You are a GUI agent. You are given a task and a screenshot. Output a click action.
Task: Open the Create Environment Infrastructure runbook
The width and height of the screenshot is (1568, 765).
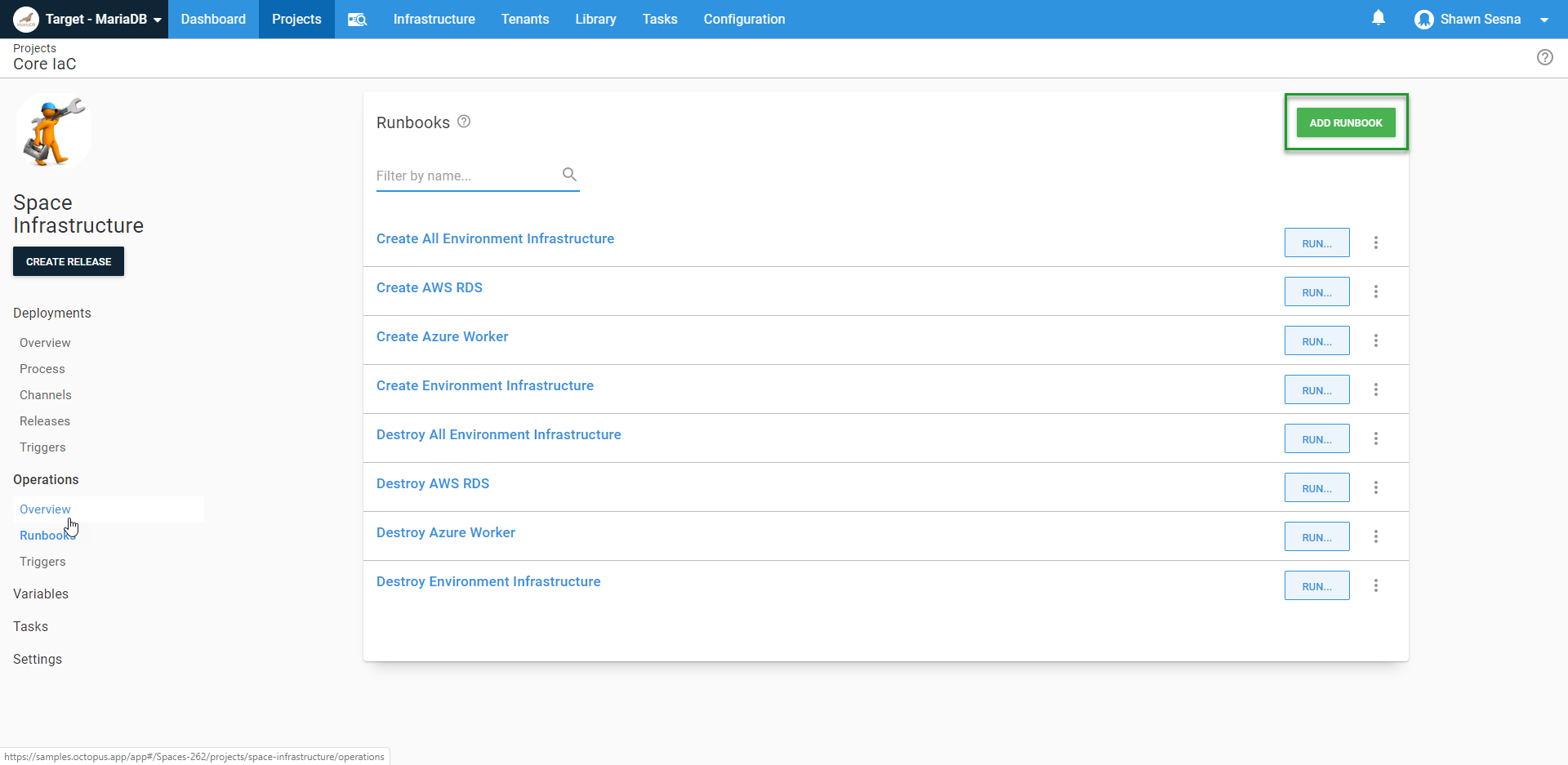tap(484, 385)
